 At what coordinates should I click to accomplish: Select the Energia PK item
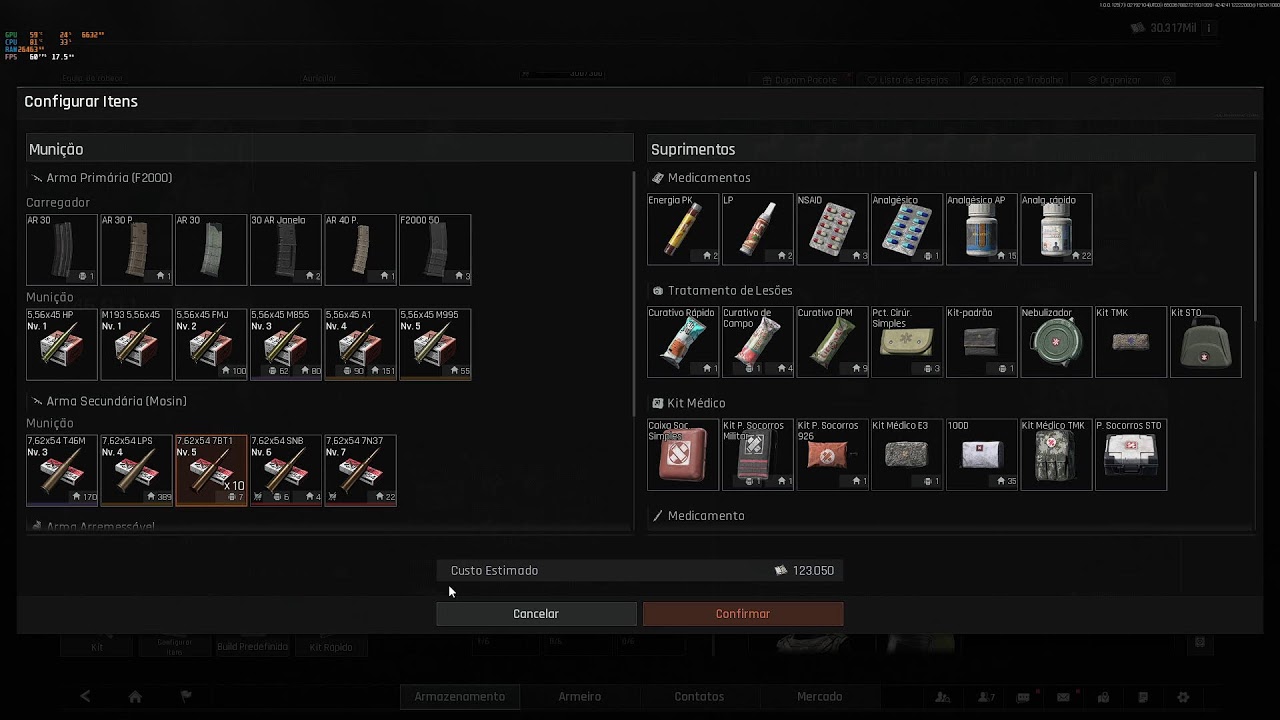(x=683, y=229)
